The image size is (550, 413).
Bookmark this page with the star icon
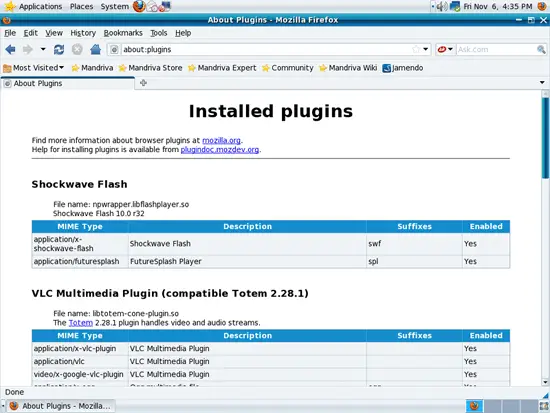[x=416, y=49]
